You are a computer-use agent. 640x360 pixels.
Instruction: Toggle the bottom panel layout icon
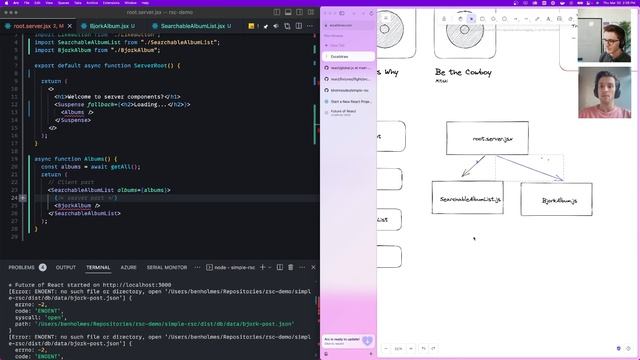(x=288, y=12)
